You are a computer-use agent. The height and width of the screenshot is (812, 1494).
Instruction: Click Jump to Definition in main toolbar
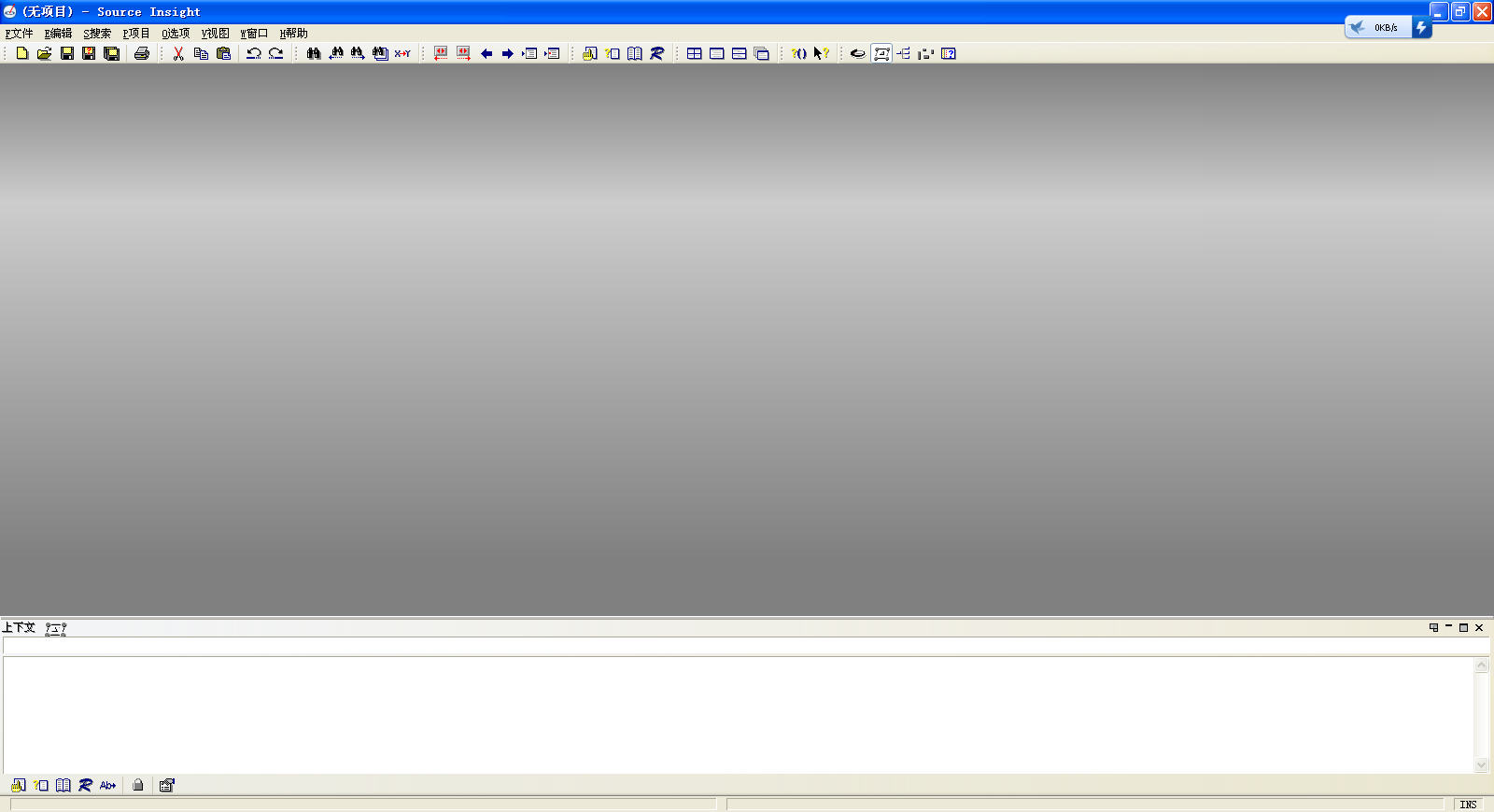tap(590, 53)
